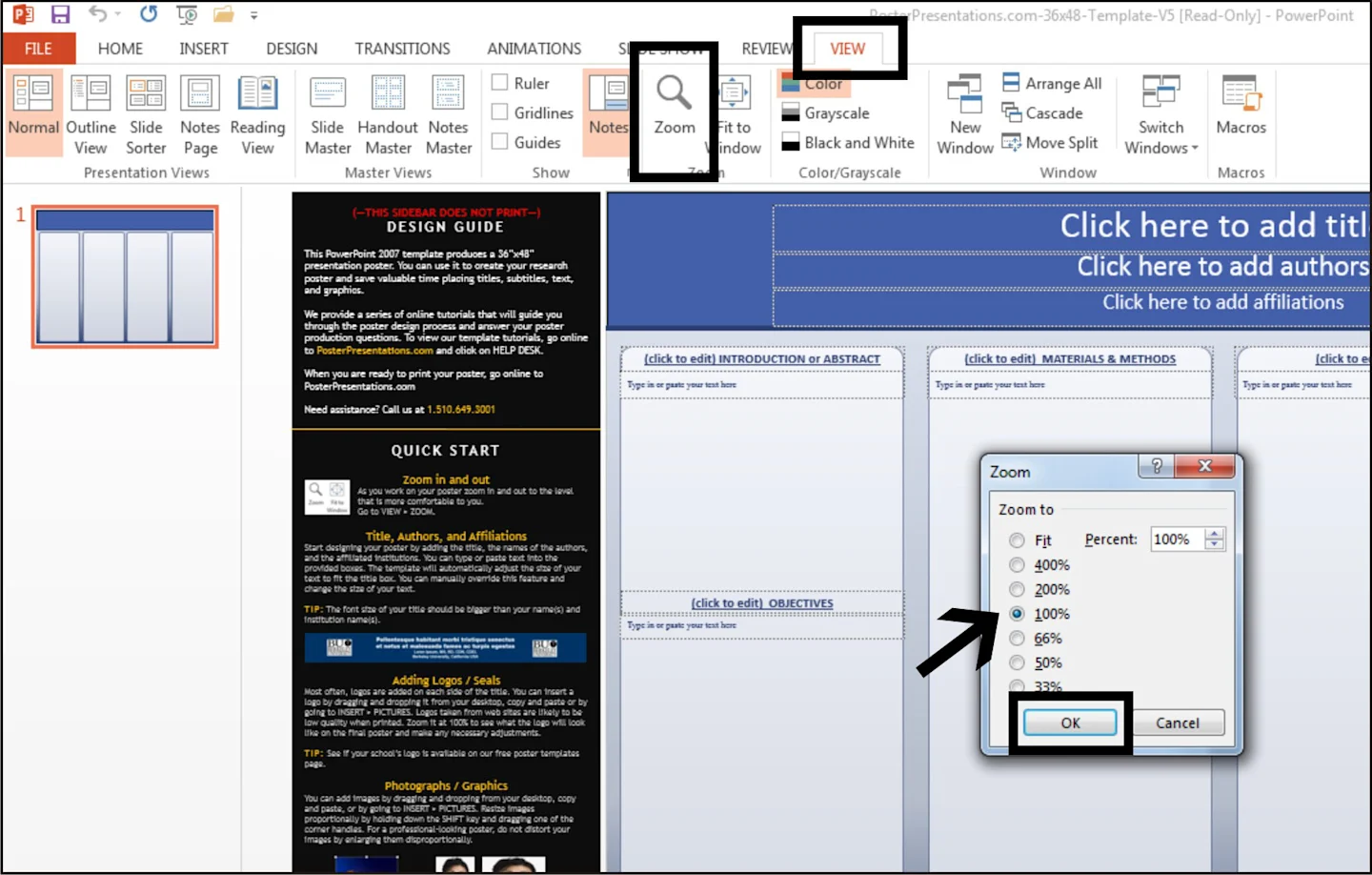Open Slide Master view
The width and height of the screenshot is (1372, 875).
pyautogui.click(x=327, y=114)
